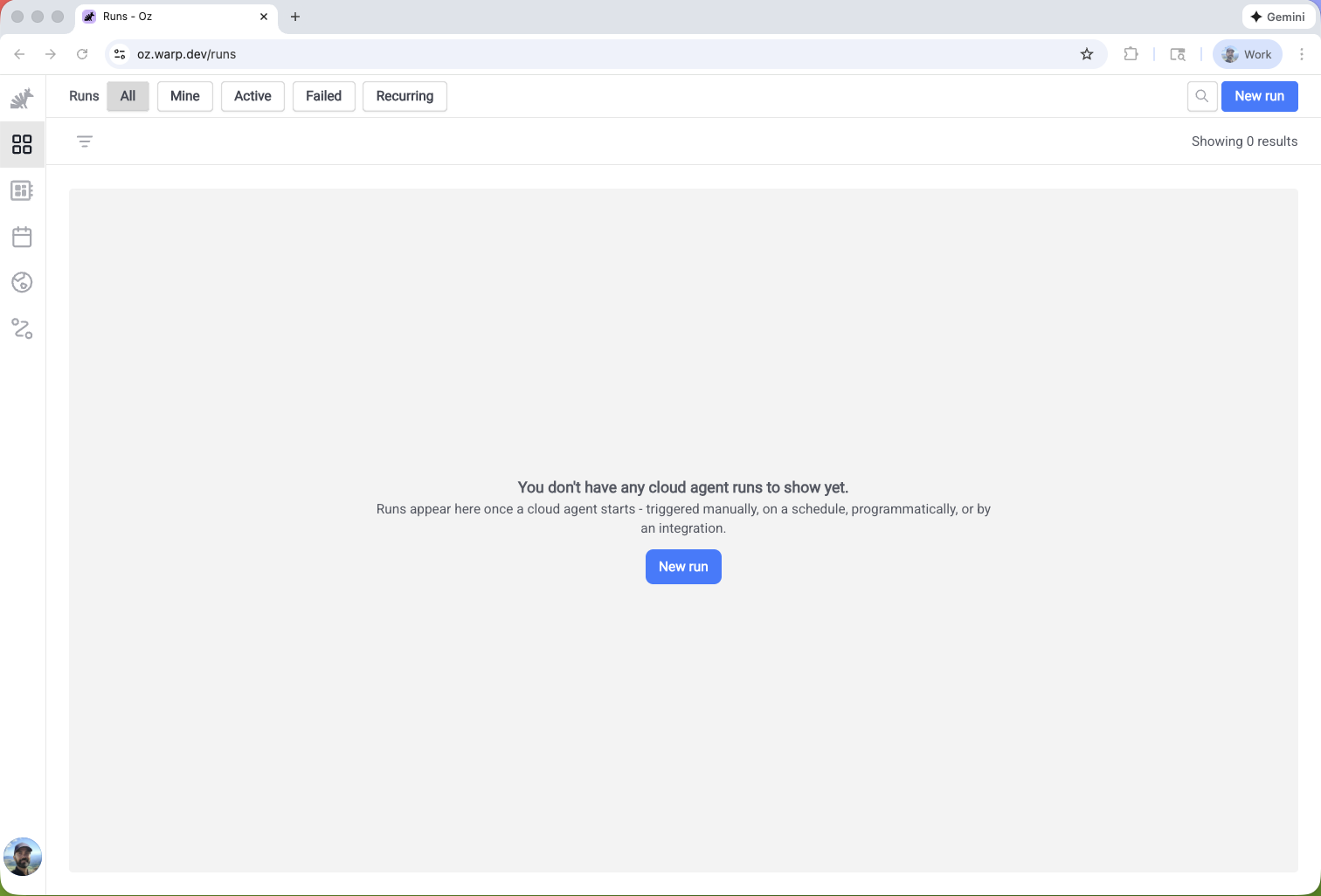The width and height of the screenshot is (1321, 896).
Task: Click New run button in empty state
Action: pyautogui.click(x=683, y=567)
